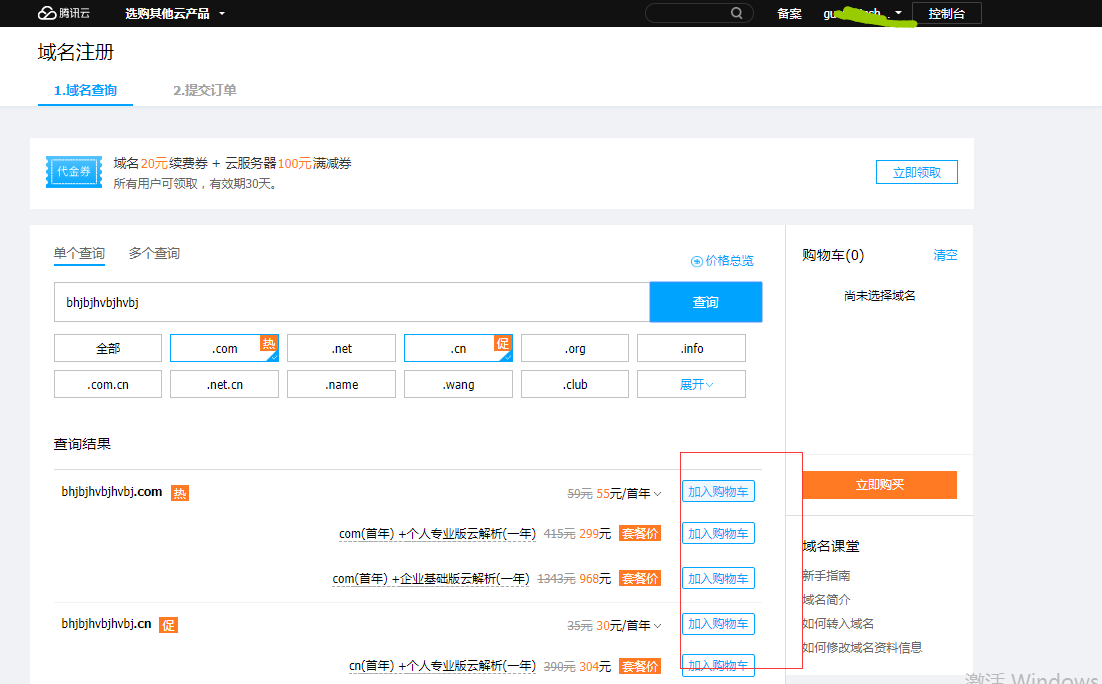The image size is (1102, 684).
Task: Toggle the .club suffix option
Action: click(575, 385)
